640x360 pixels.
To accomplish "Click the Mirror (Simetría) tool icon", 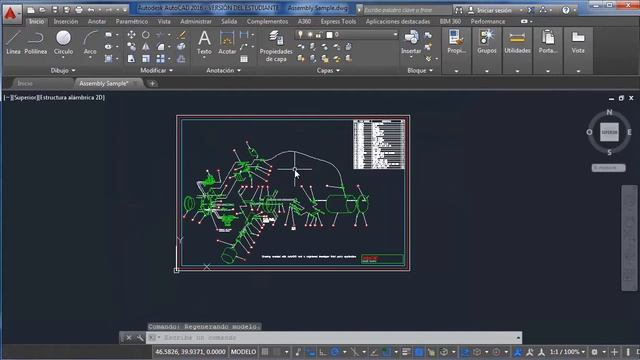I will click(146, 47).
